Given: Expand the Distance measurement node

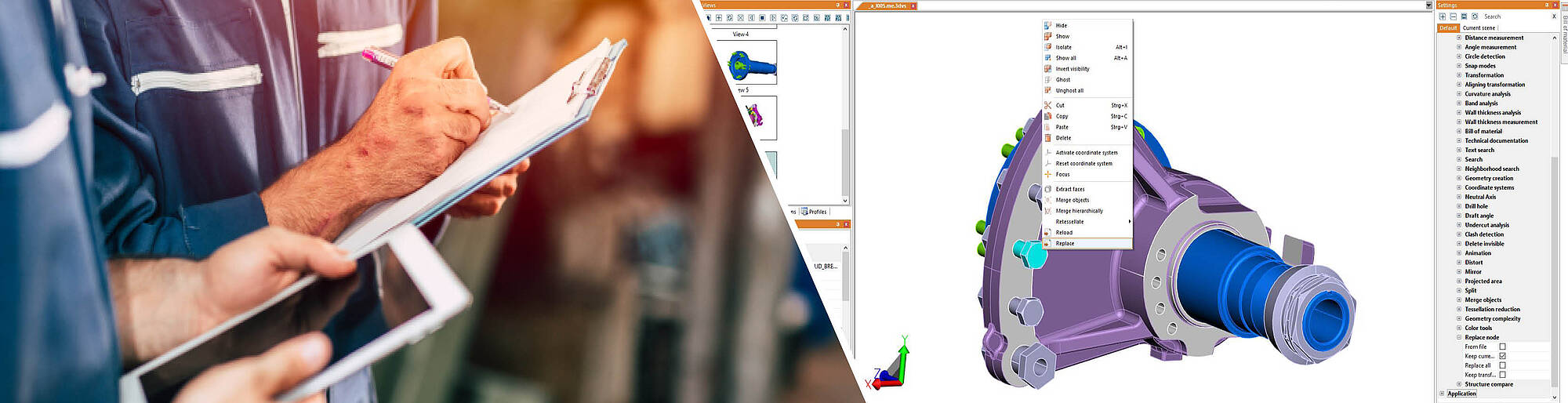Looking at the screenshot, I should pos(1459,38).
